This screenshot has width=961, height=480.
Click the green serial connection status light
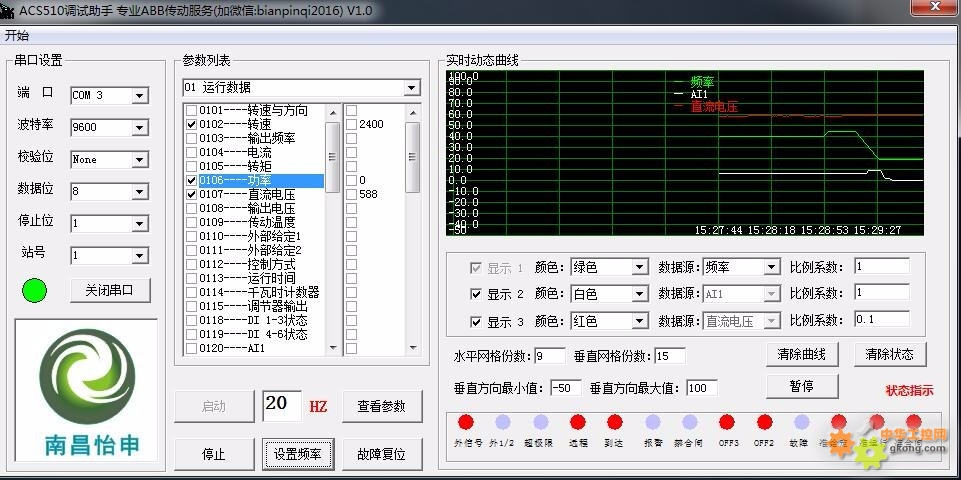pyautogui.click(x=34, y=291)
